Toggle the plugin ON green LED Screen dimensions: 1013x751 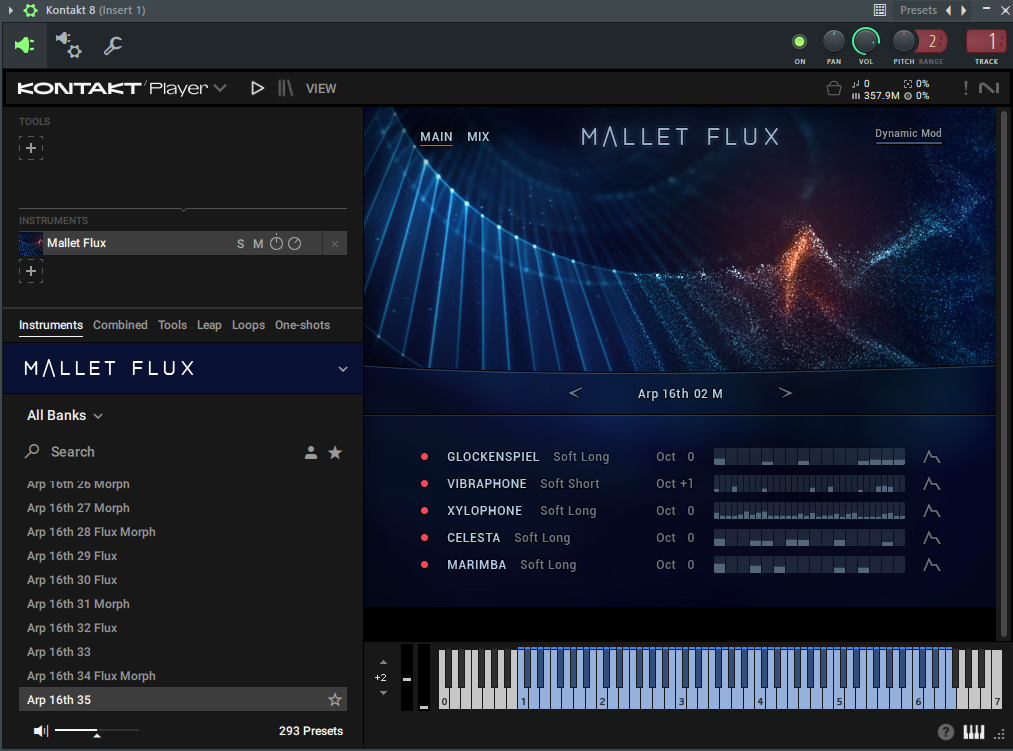[799, 41]
